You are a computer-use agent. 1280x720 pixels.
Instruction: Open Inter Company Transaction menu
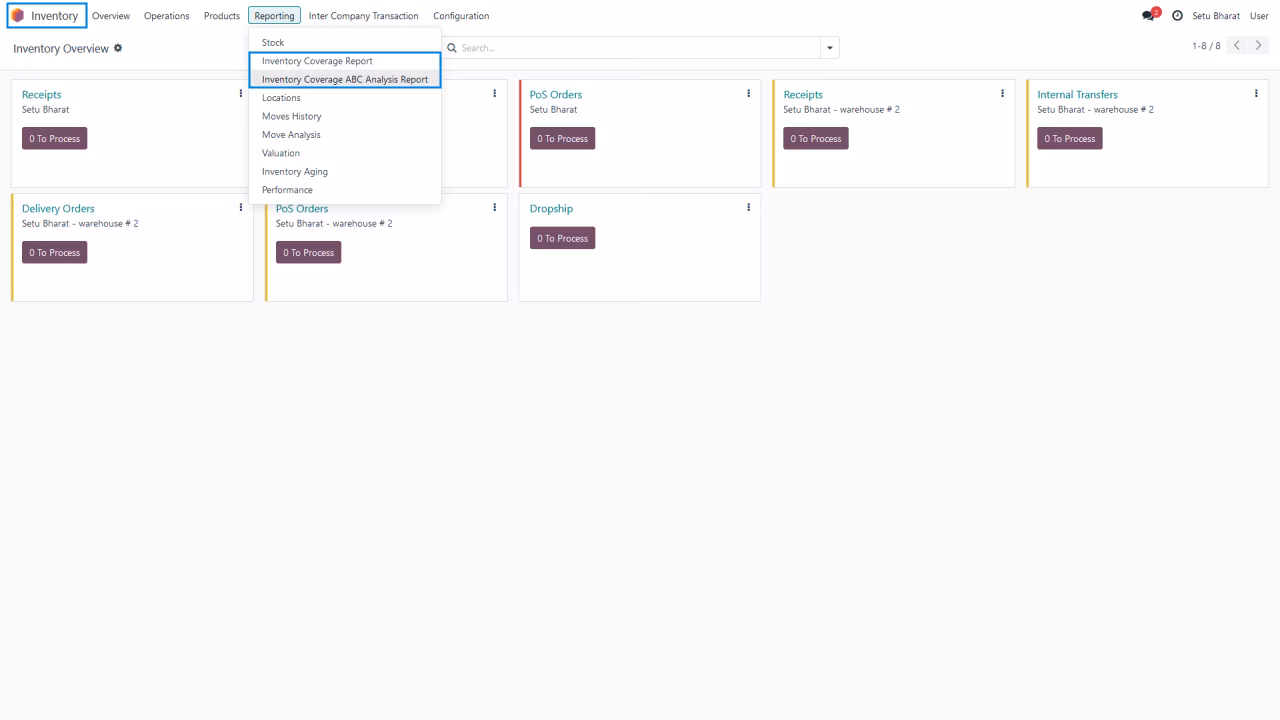coord(364,16)
